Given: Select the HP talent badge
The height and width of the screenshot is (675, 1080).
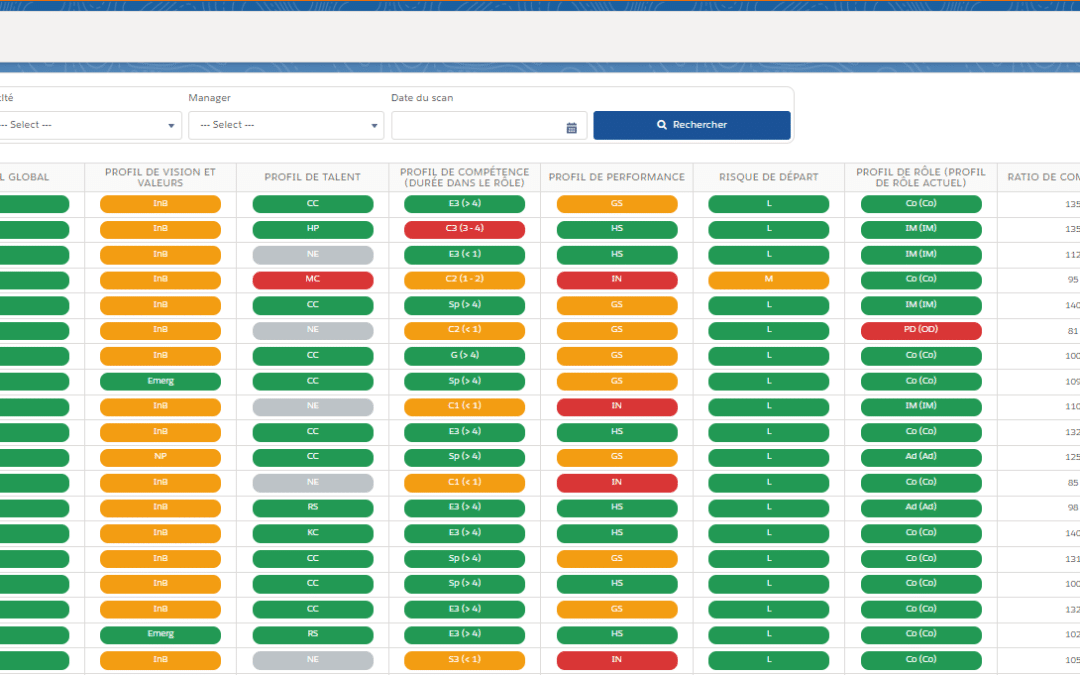Looking at the screenshot, I should [313, 229].
